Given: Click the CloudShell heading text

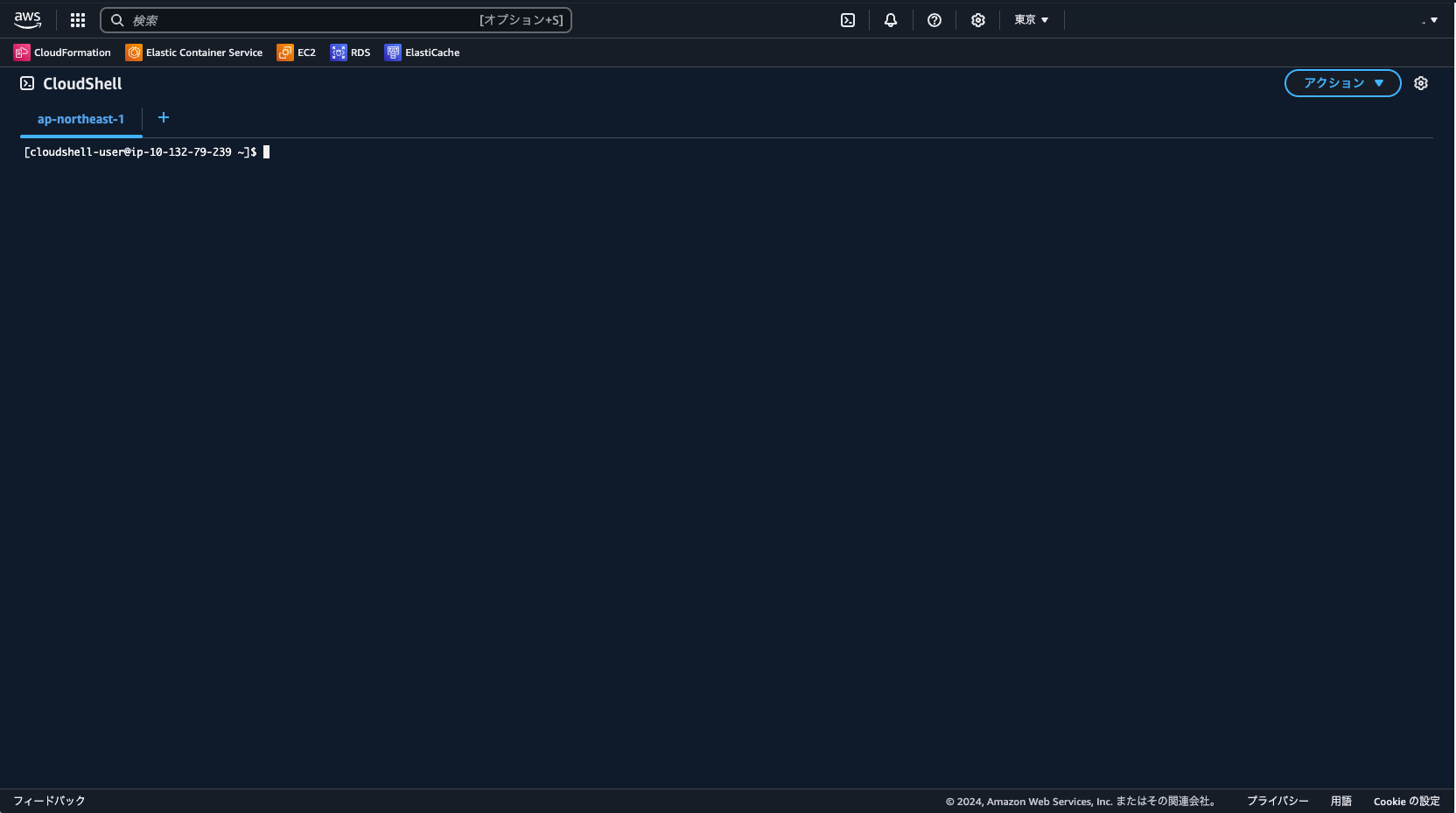Looking at the screenshot, I should [82, 83].
